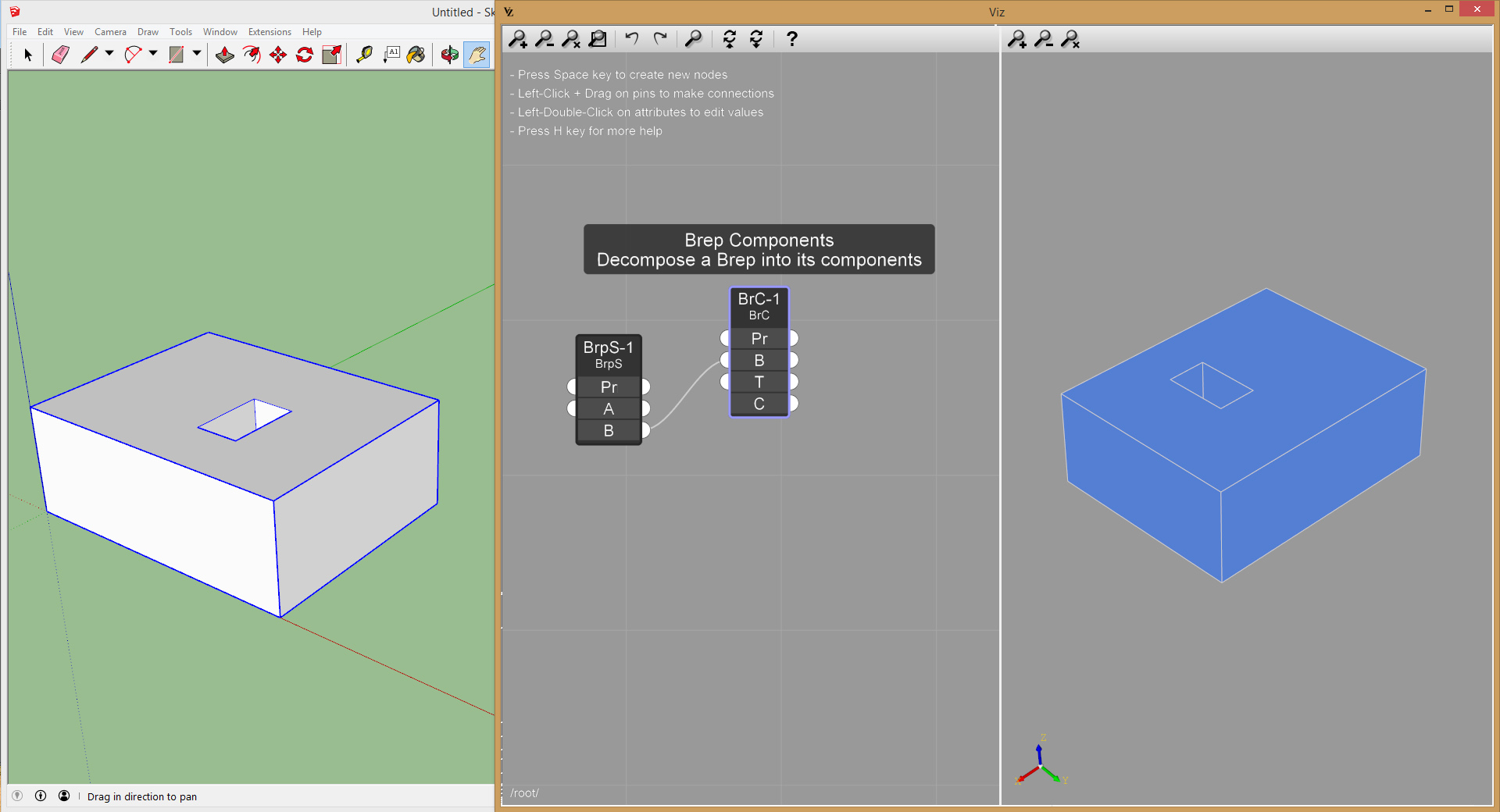Image resolution: width=1500 pixels, height=812 pixels.
Task: Open the Camera menu
Action: (110, 32)
